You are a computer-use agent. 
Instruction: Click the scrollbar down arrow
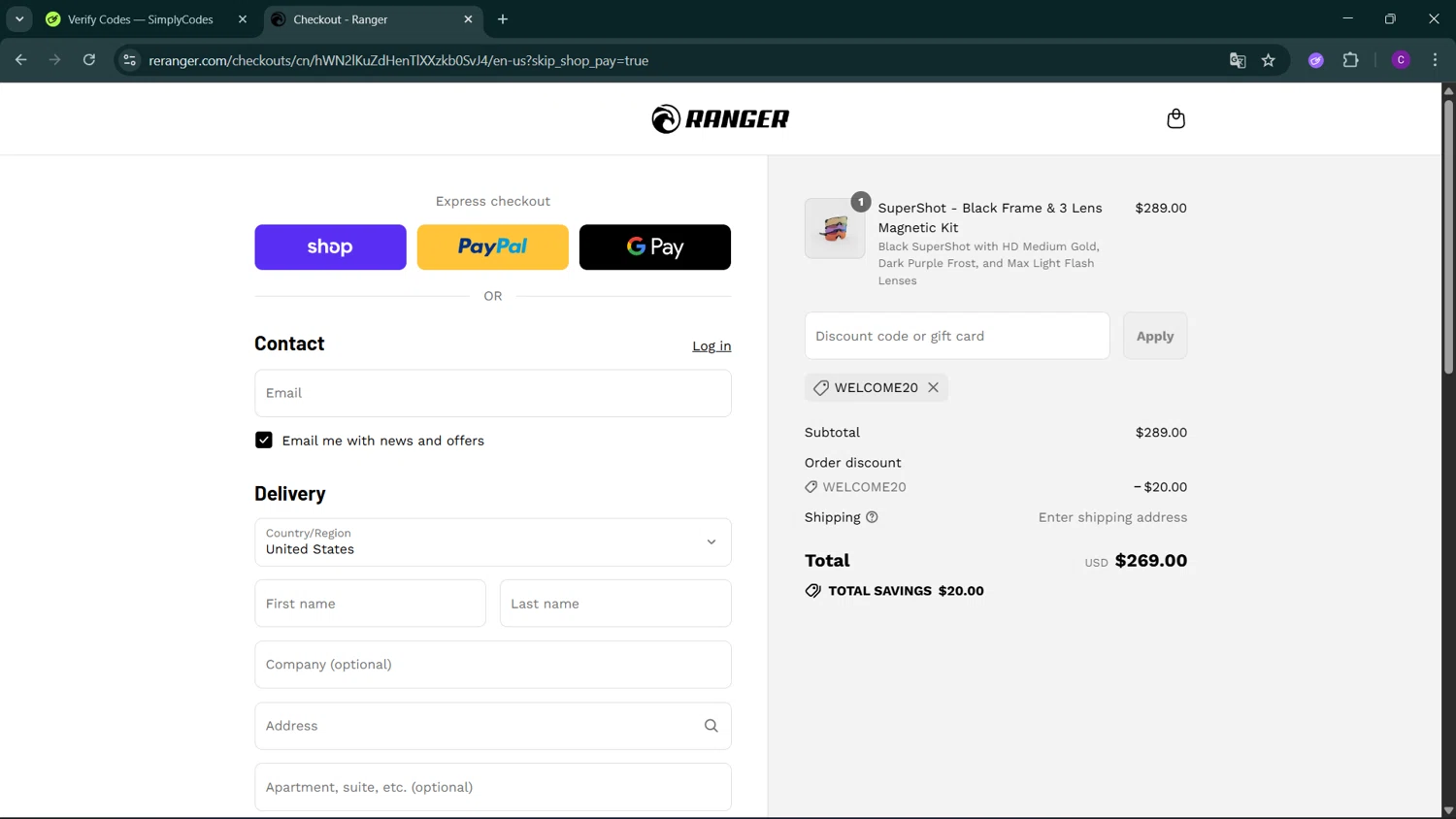tap(1448, 810)
